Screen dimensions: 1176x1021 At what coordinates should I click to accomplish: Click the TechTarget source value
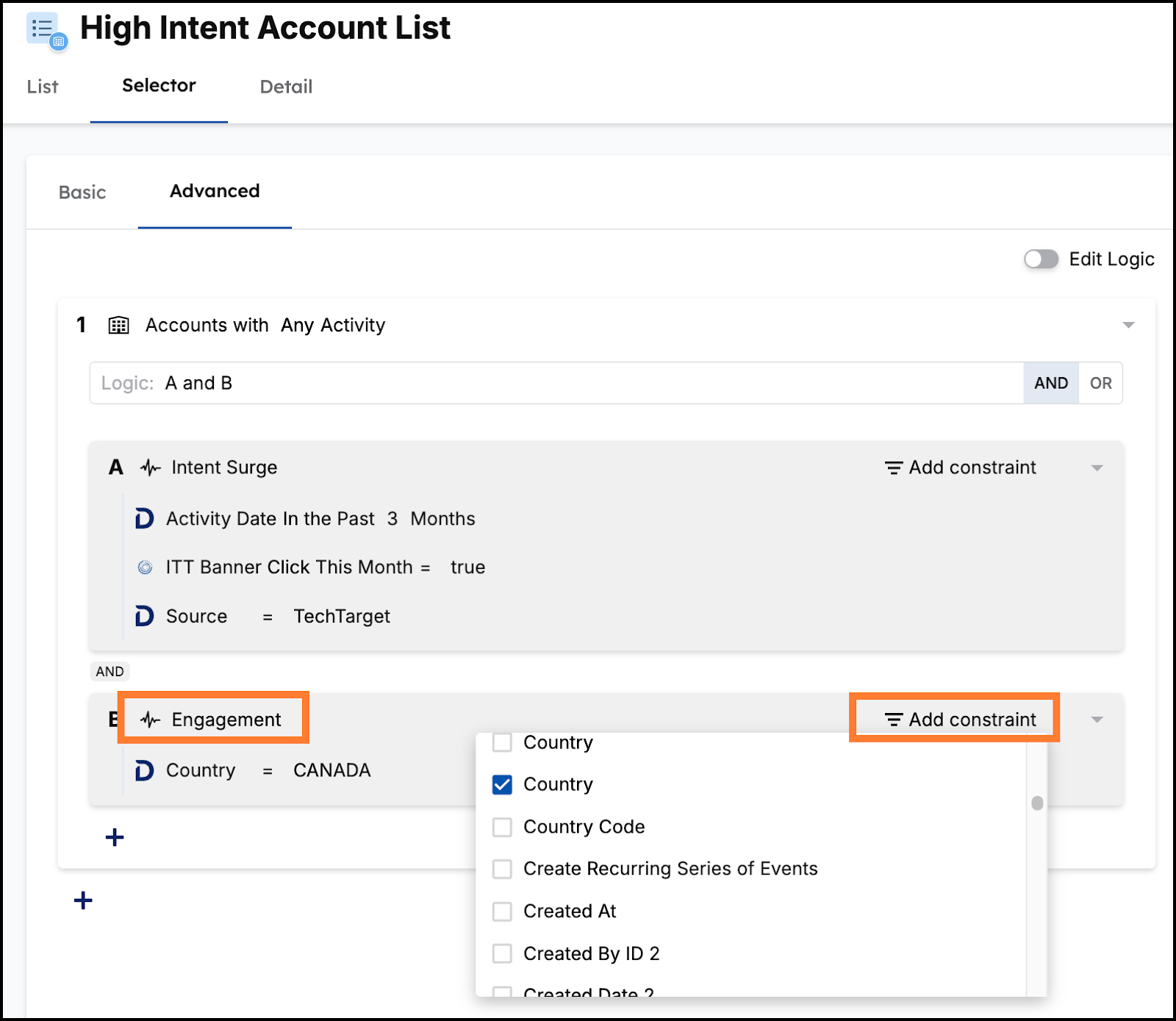342,617
